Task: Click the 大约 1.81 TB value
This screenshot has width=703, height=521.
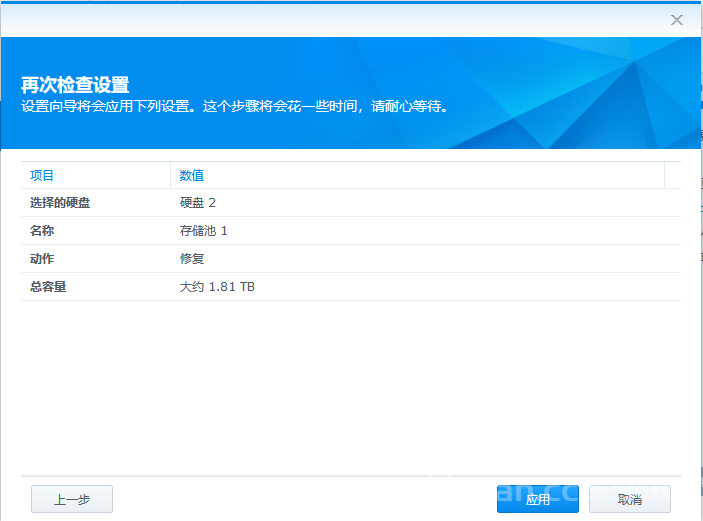Action: click(217, 287)
